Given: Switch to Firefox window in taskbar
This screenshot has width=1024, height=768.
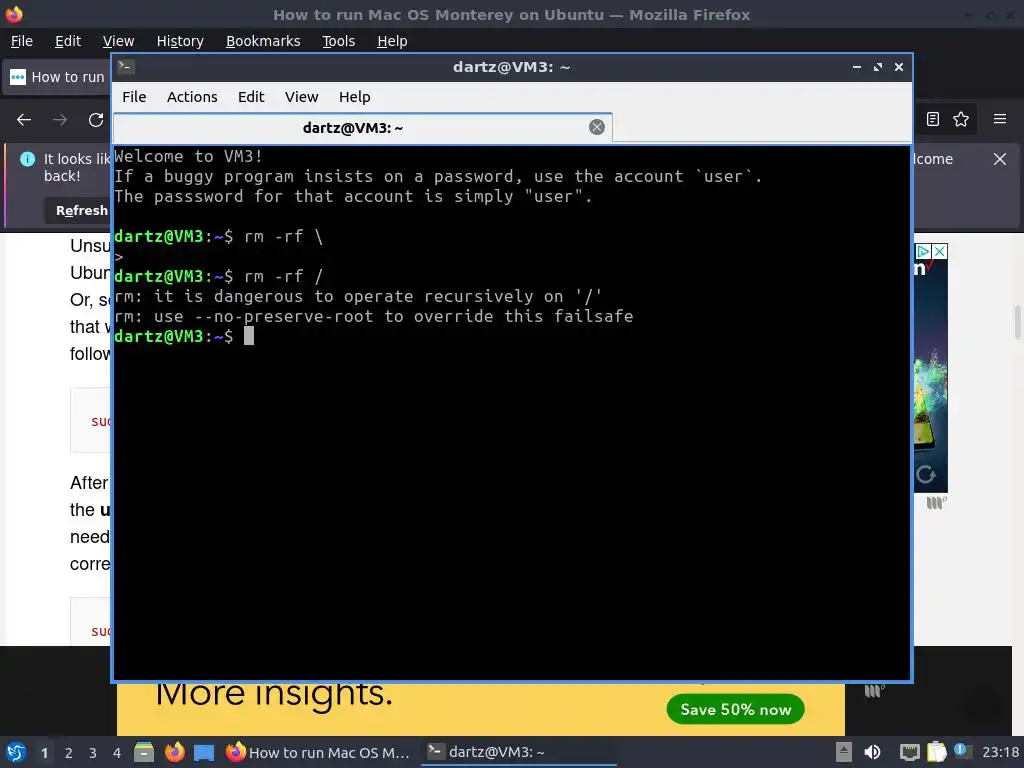Looking at the screenshot, I should coord(318,752).
